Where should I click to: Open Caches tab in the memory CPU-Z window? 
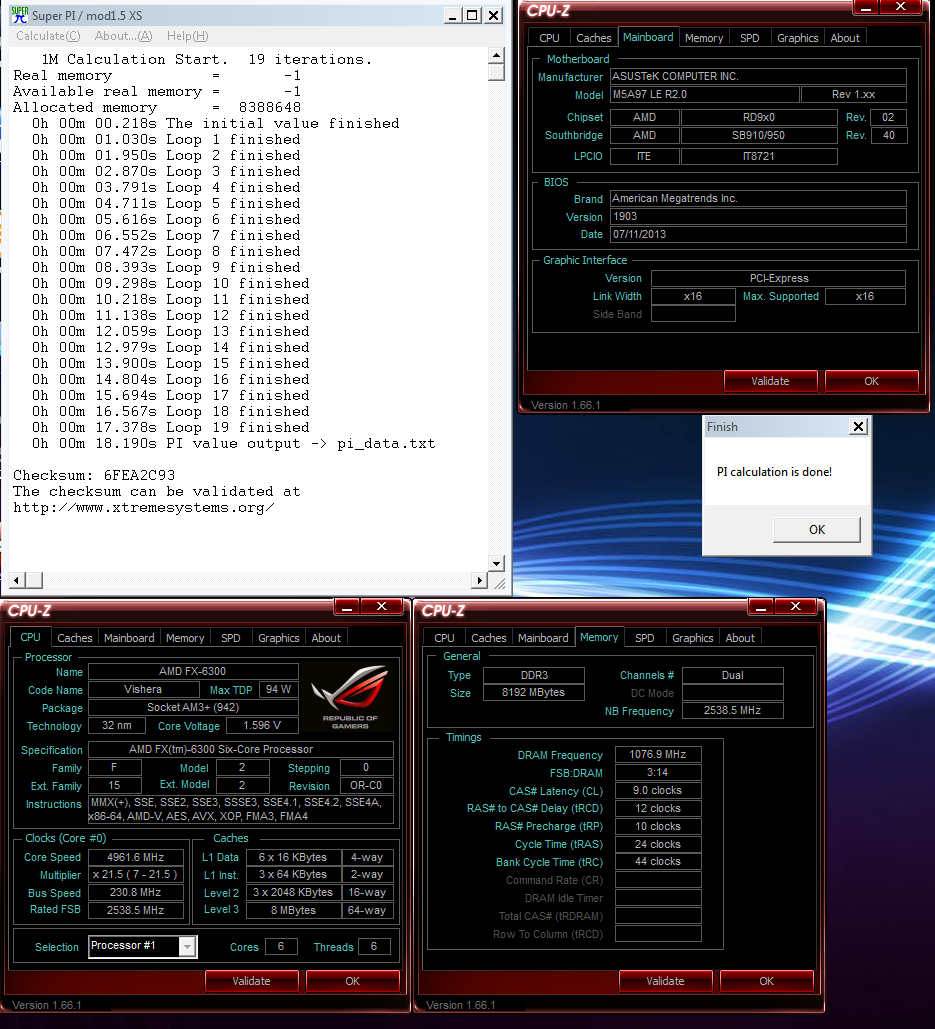[x=489, y=638]
